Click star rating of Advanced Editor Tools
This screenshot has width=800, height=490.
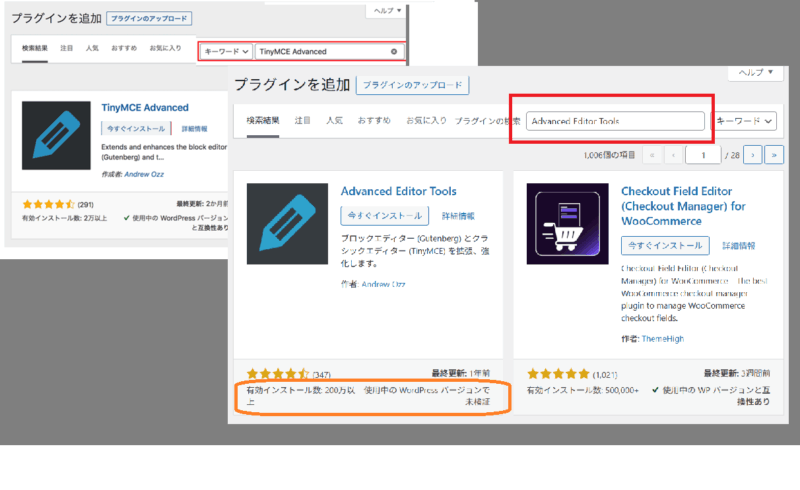(278, 374)
